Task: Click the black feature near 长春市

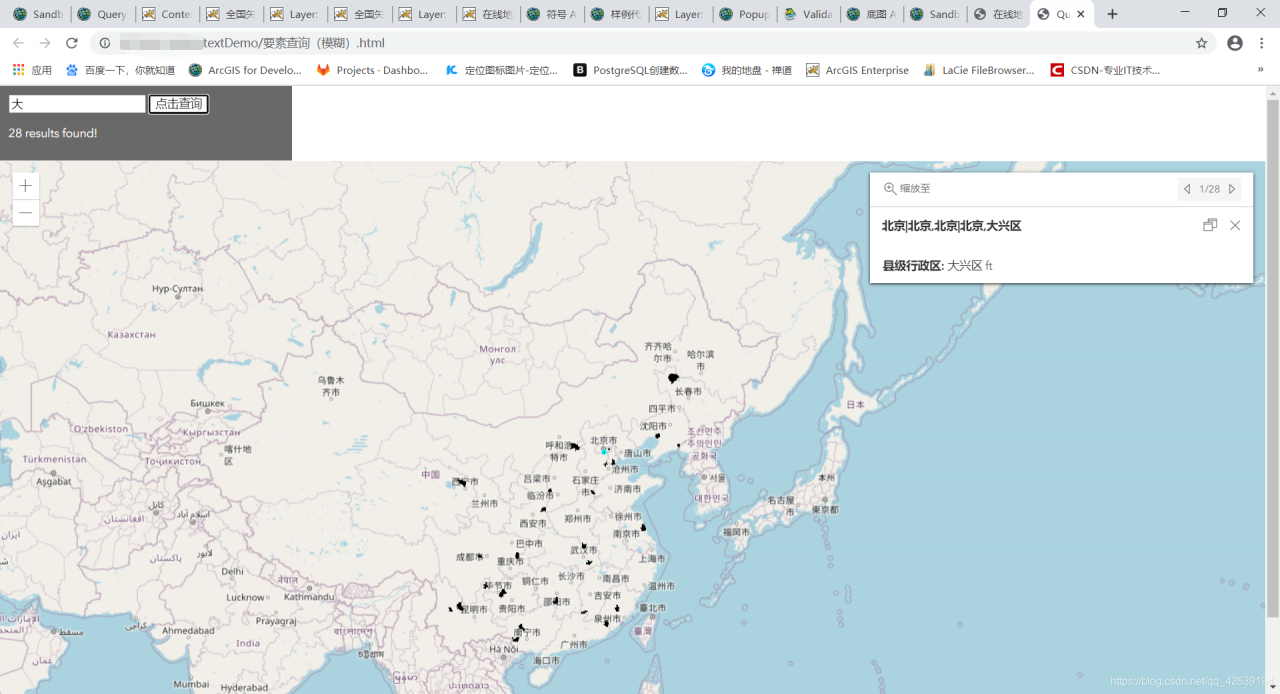Action: coord(673,378)
